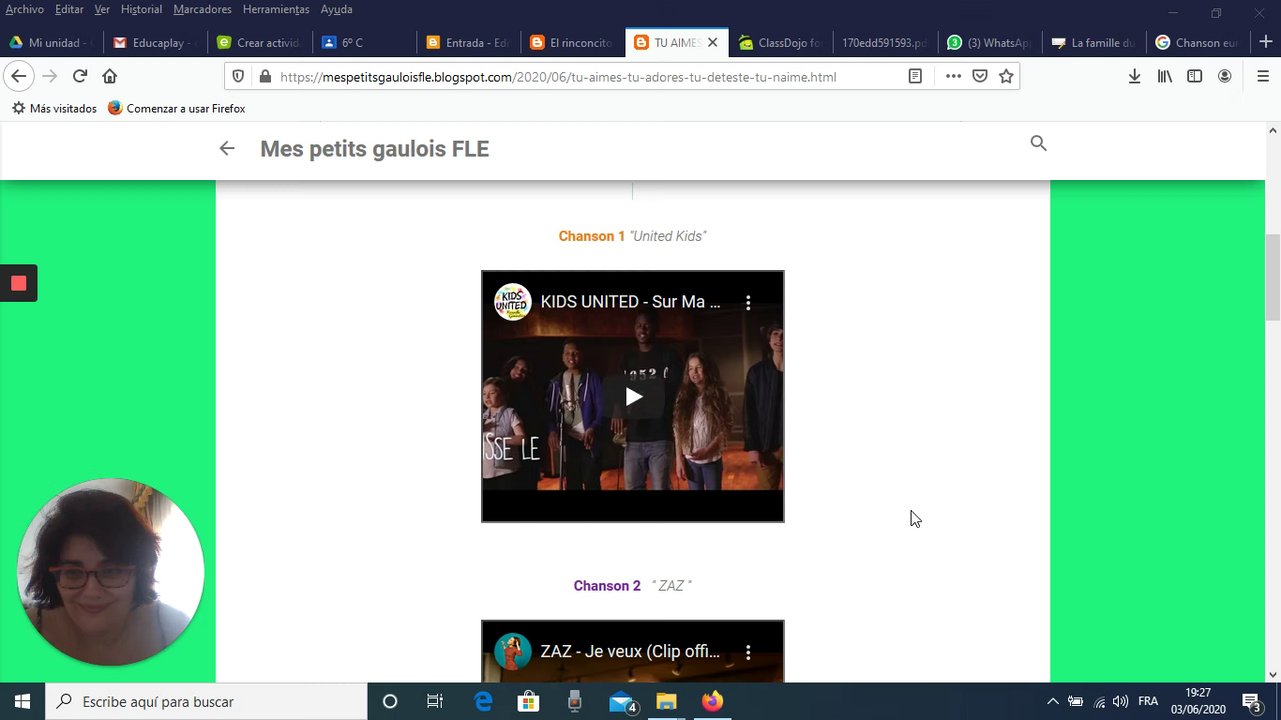Show the Firefox sidebars icon
The height and width of the screenshot is (720, 1281).
point(1195,76)
